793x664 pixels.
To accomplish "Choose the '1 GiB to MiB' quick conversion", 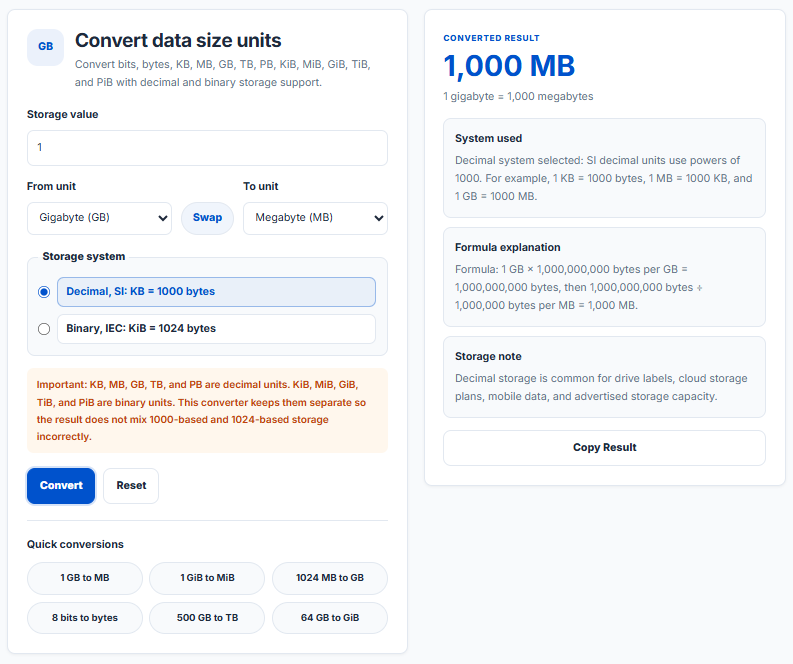I will pos(207,578).
